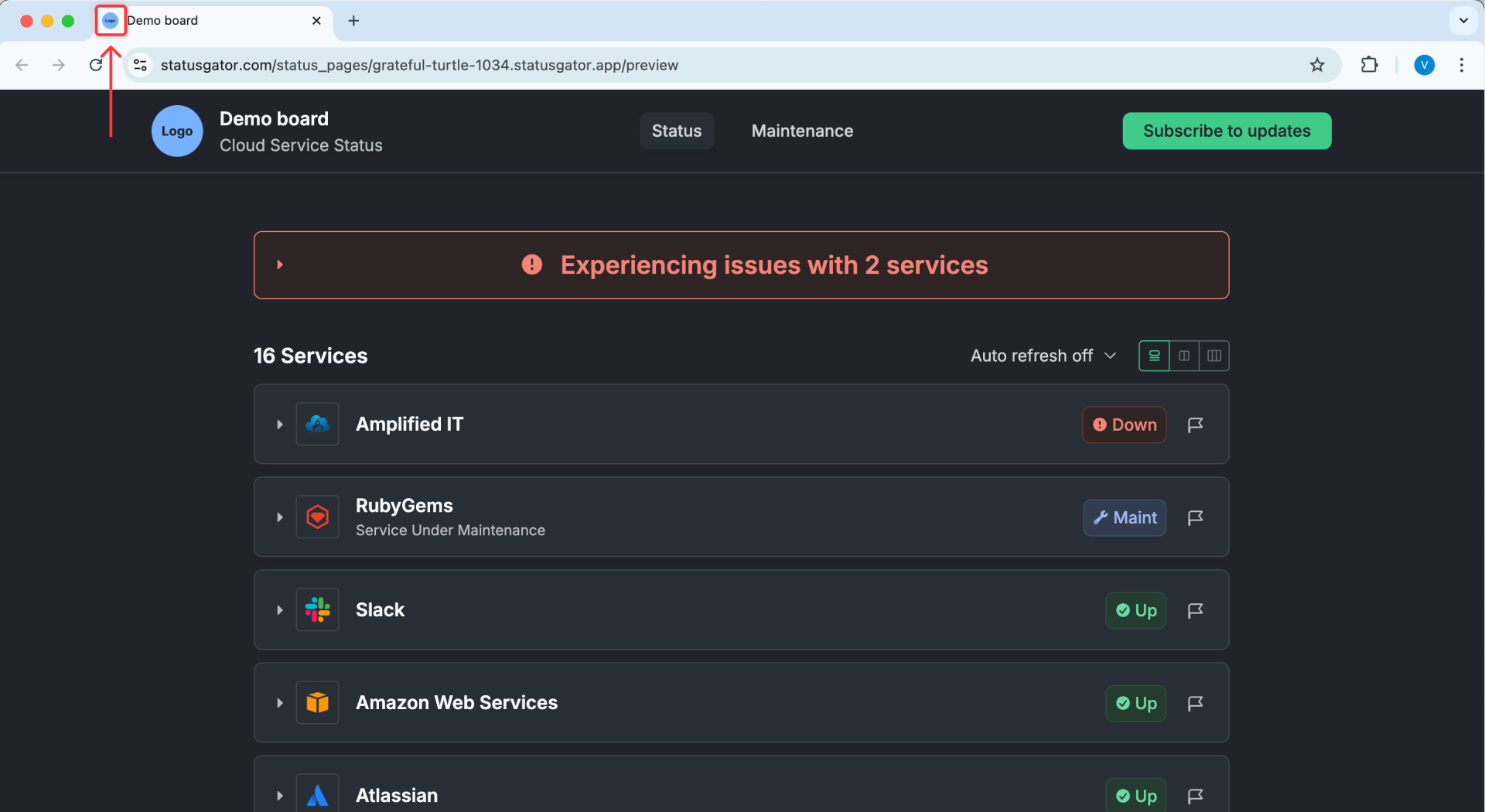Expand the Amplified IT row
This screenshot has width=1485, height=812.
coord(280,425)
